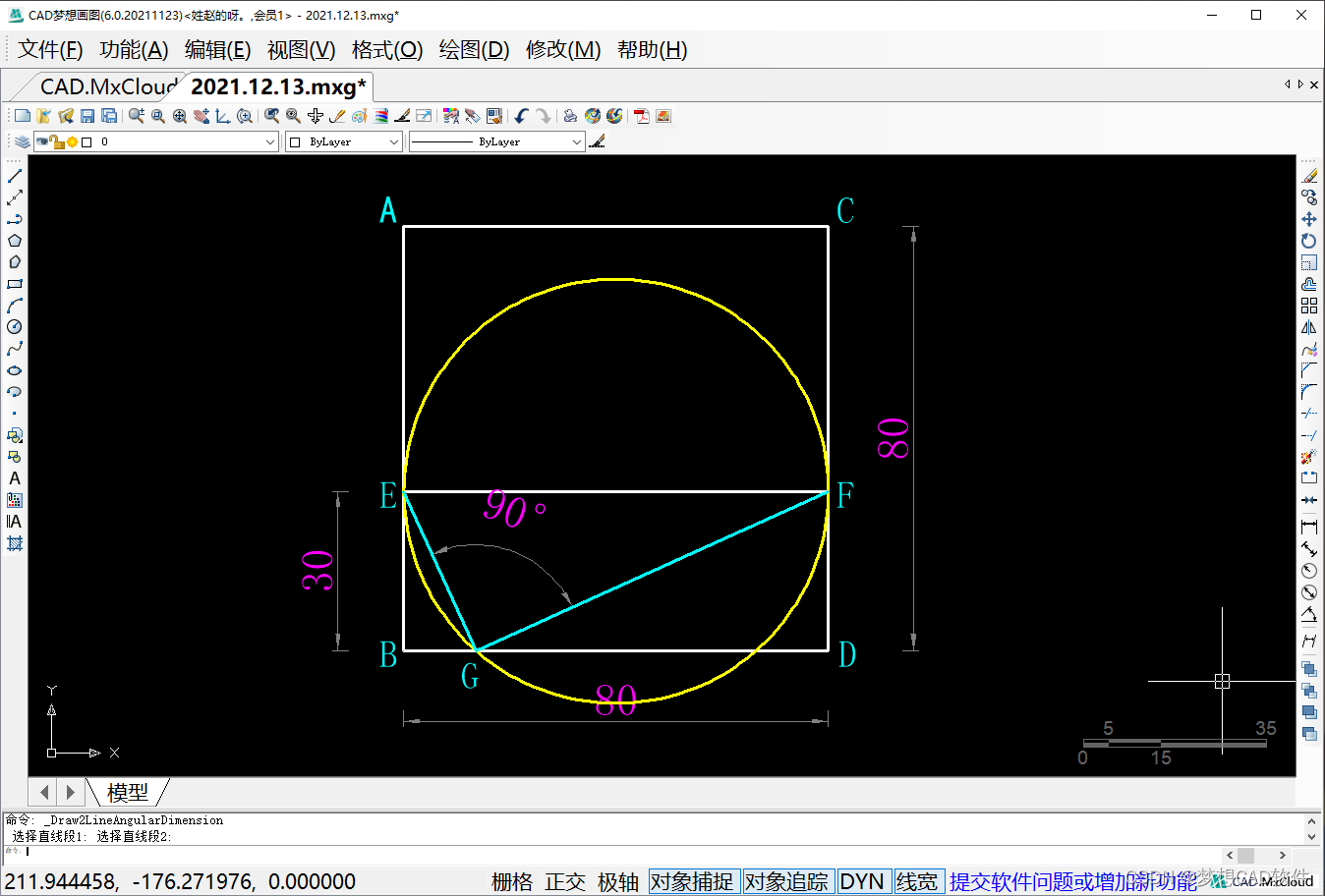Open the 文件(F) menu
The height and width of the screenshot is (896, 1325).
click(x=50, y=49)
